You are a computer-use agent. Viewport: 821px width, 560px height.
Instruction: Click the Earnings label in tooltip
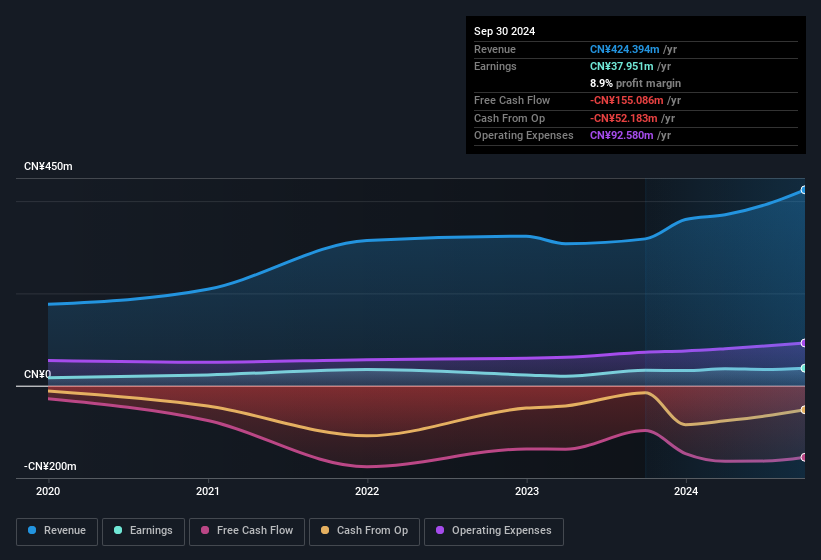[x=495, y=66]
